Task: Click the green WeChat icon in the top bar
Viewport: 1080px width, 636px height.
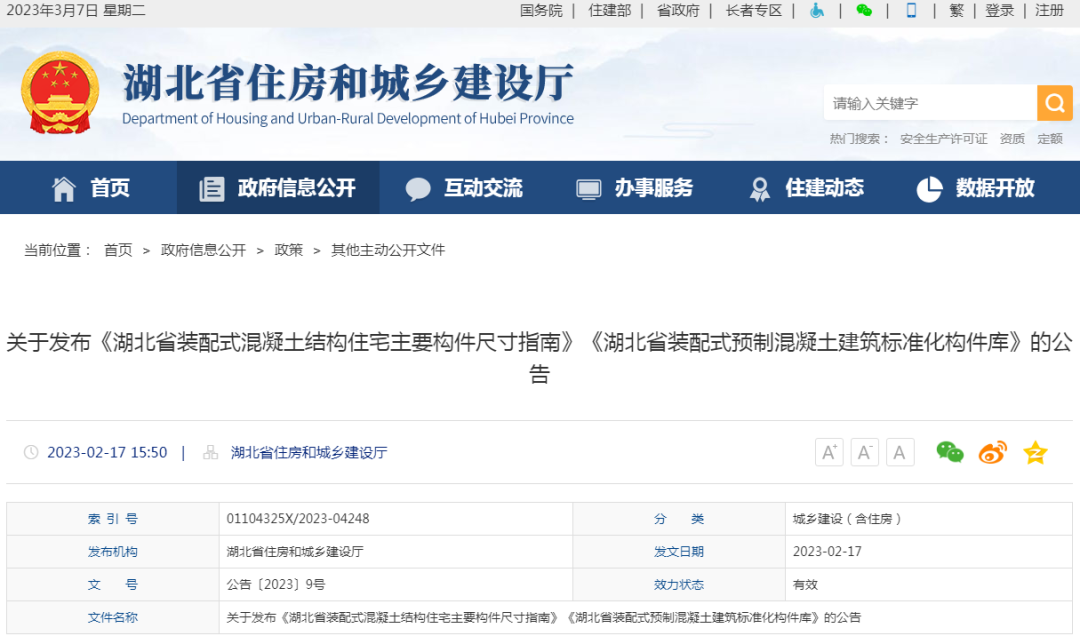Action: click(864, 10)
